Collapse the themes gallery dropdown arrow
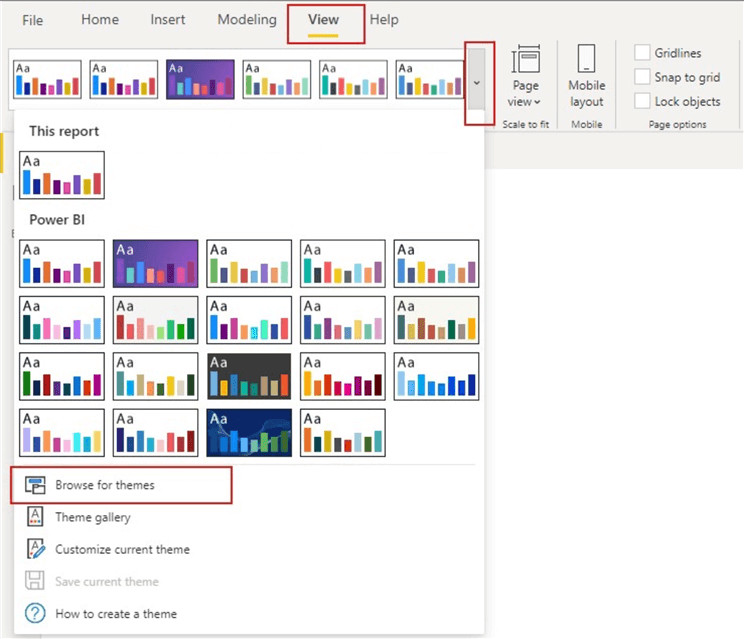This screenshot has width=744, height=639. click(479, 82)
